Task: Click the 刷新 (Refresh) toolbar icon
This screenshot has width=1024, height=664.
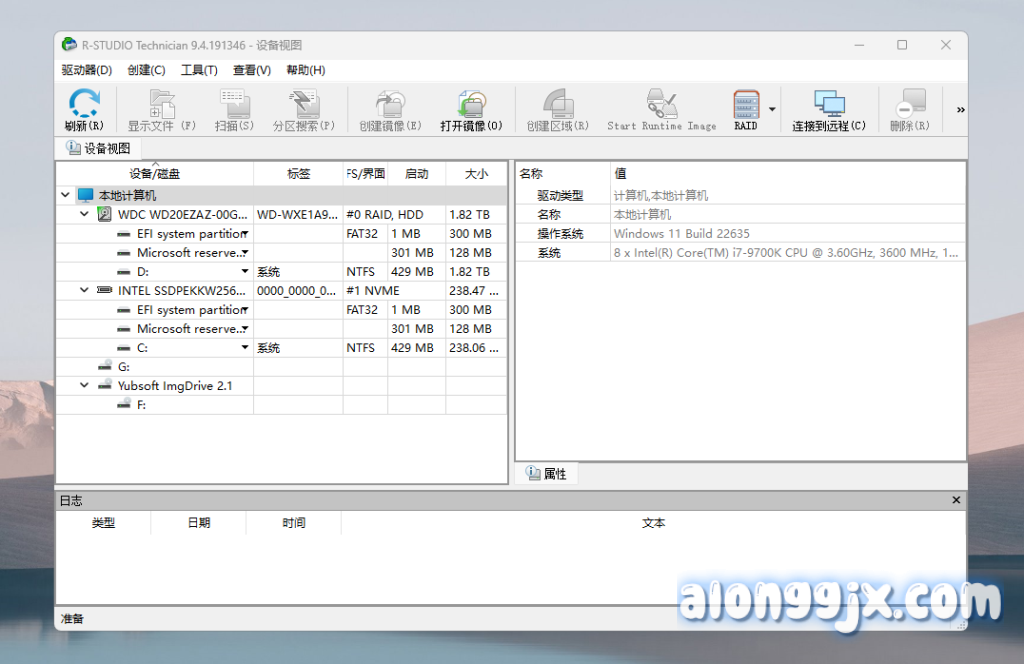Action: (84, 105)
